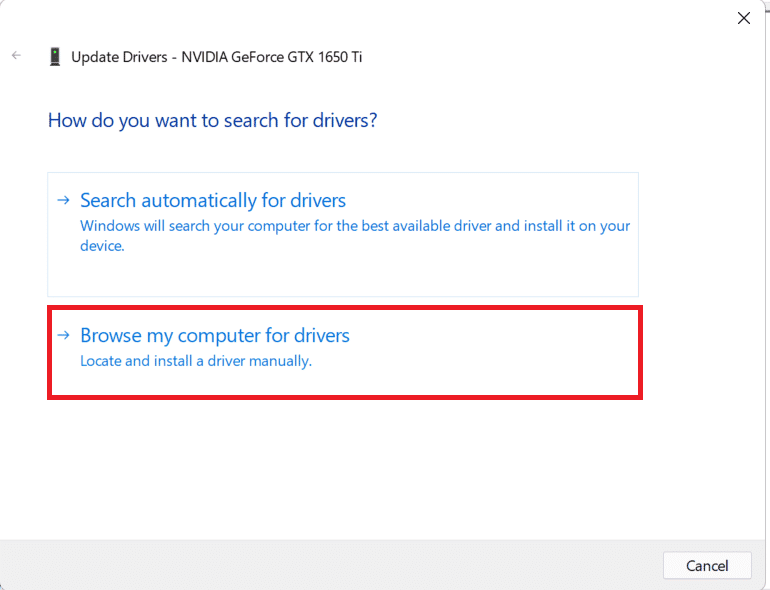Click the GPU device icon beside title
Image resolution: width=770 pixels, height=590 pixels.
click(x=55, y=56)
